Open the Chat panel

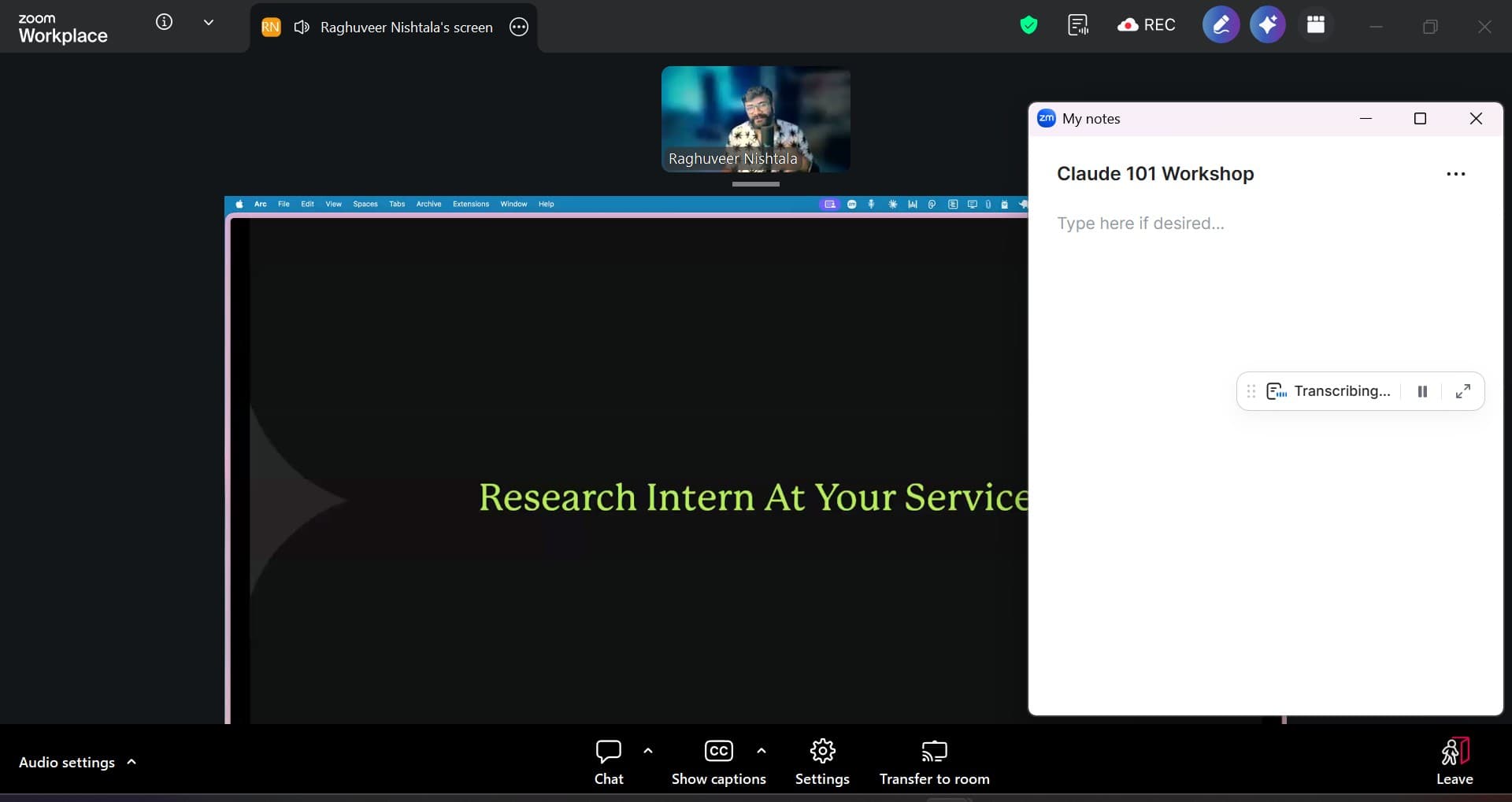pyautogui.click(x=609, y=762)
